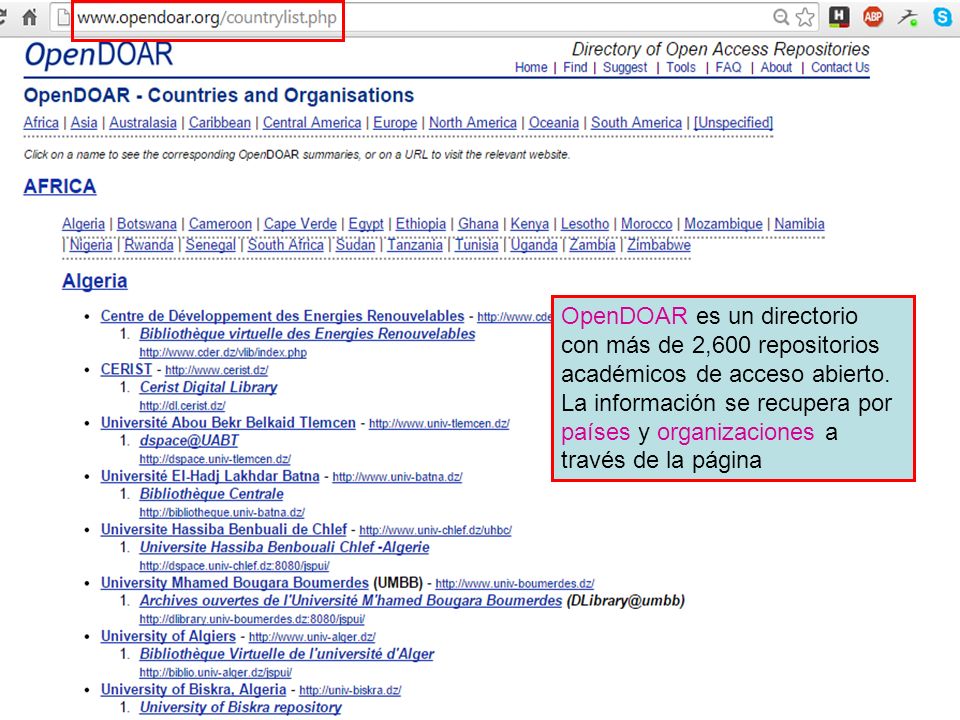Viewport: 960px width, 720px height.
Task: Open Bibliothèque virtuelle des Energies Renouvelables
Action: [x=307, y=334]
